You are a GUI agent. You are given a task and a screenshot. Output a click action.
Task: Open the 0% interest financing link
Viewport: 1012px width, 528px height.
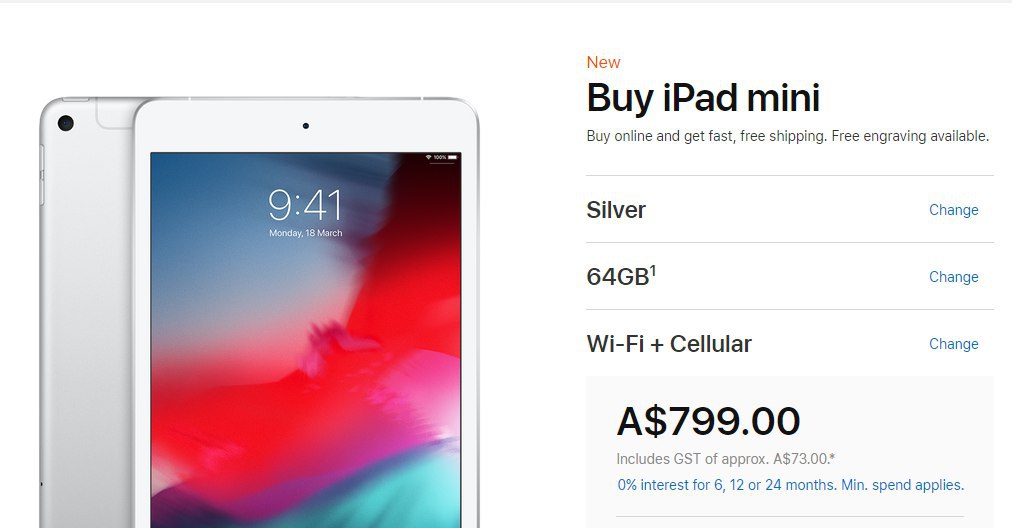791,485
